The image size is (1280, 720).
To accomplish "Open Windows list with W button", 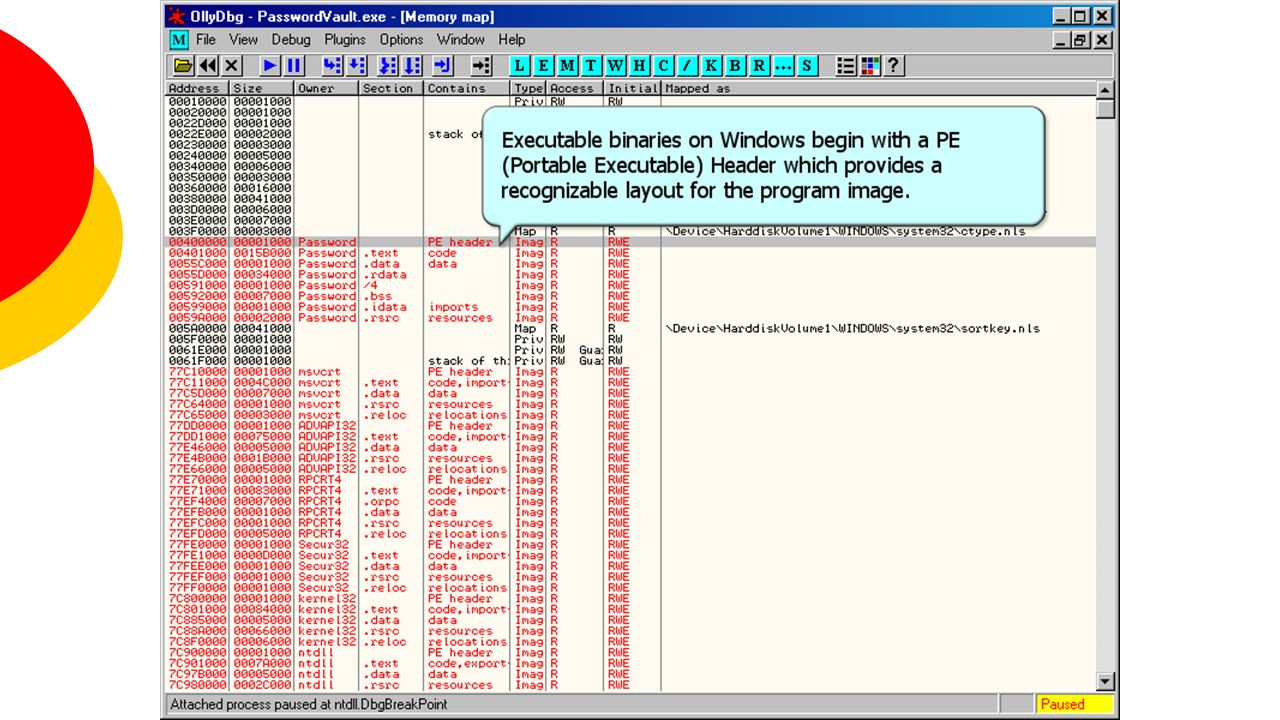I will point(615,66).
